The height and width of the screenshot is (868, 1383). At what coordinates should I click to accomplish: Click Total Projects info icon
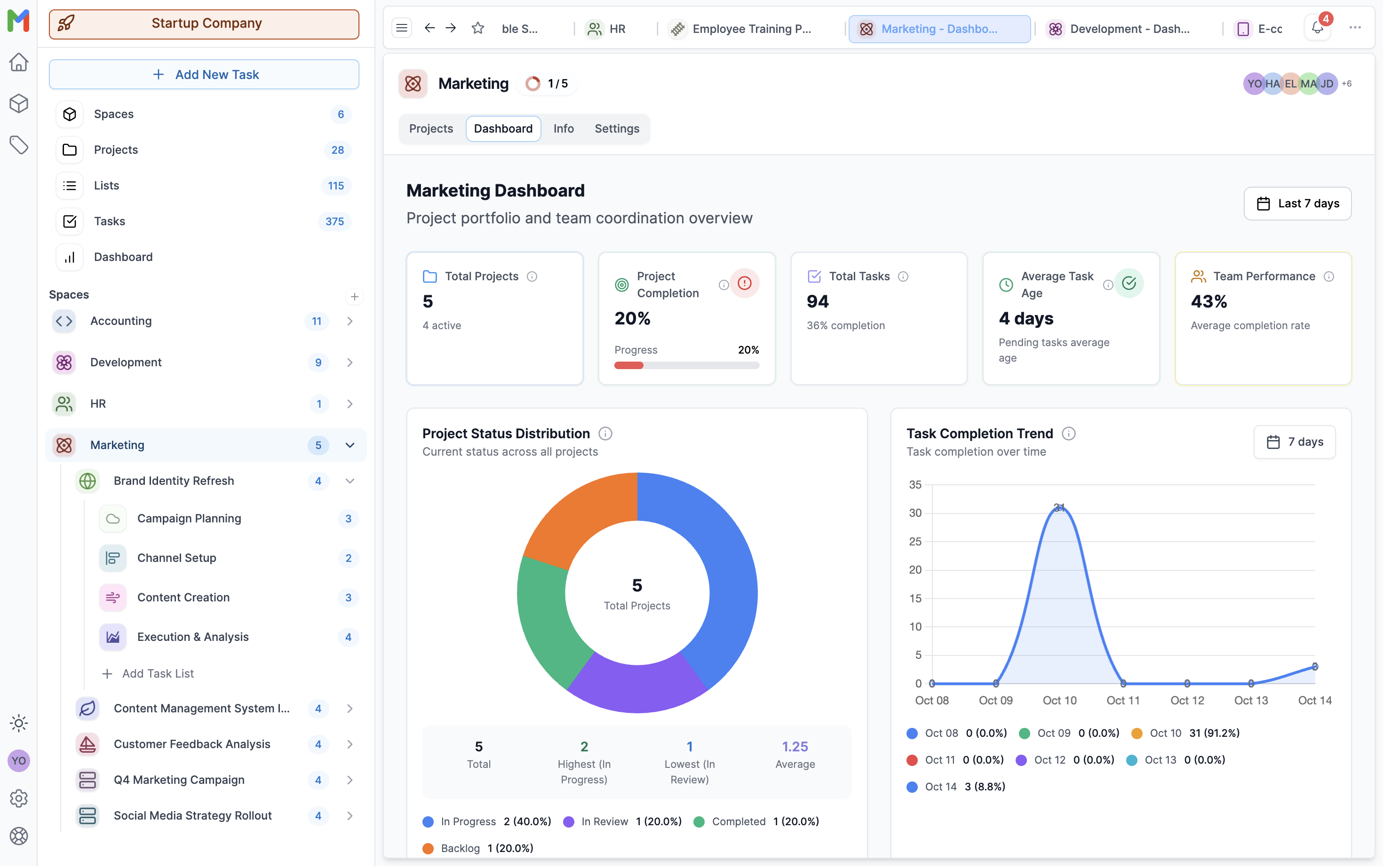(x=532, y=276)
